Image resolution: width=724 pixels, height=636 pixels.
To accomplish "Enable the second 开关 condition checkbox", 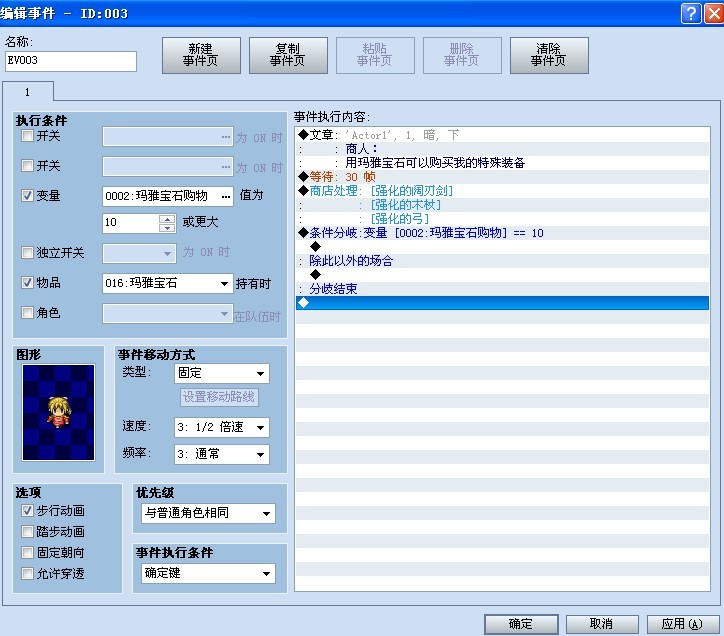I will (27, 165).
